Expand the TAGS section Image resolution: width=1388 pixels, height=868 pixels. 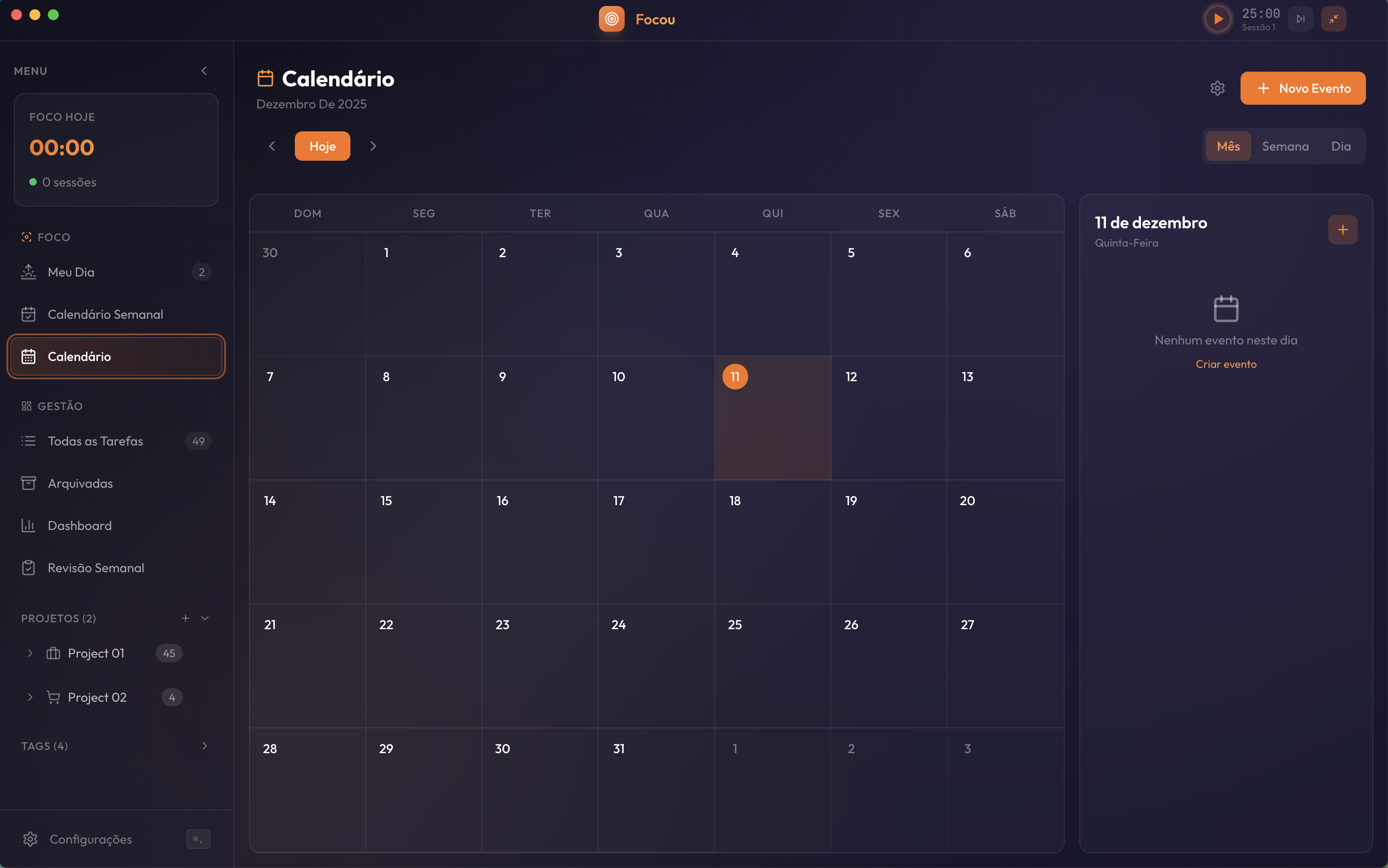click(x=204, y=745)
